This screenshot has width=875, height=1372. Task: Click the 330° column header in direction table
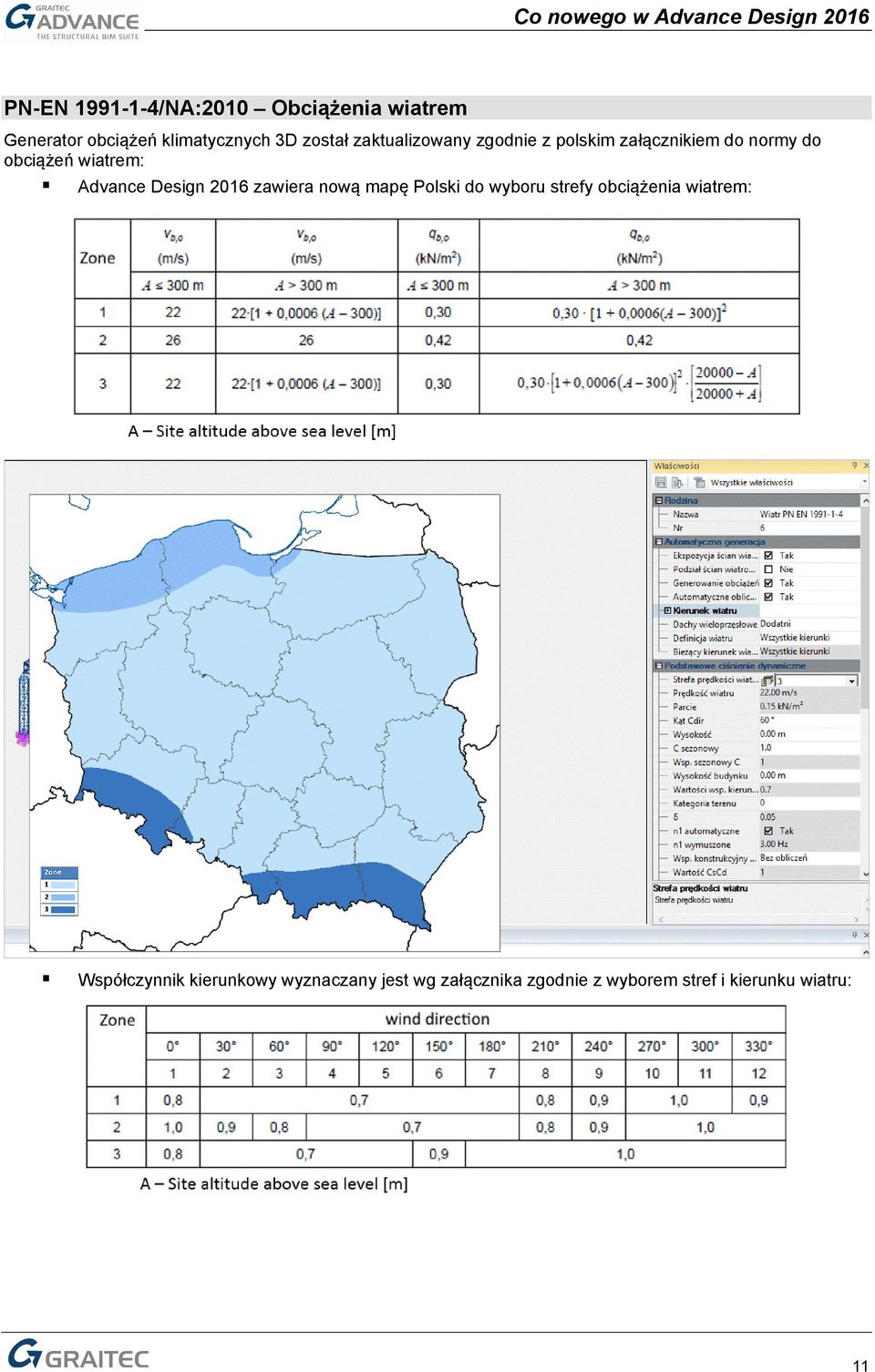coord(758,1046)
